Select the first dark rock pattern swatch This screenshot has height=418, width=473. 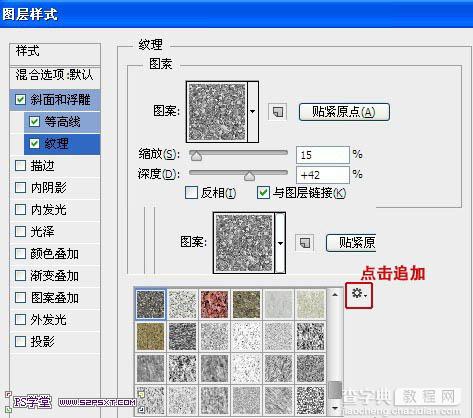151,304
